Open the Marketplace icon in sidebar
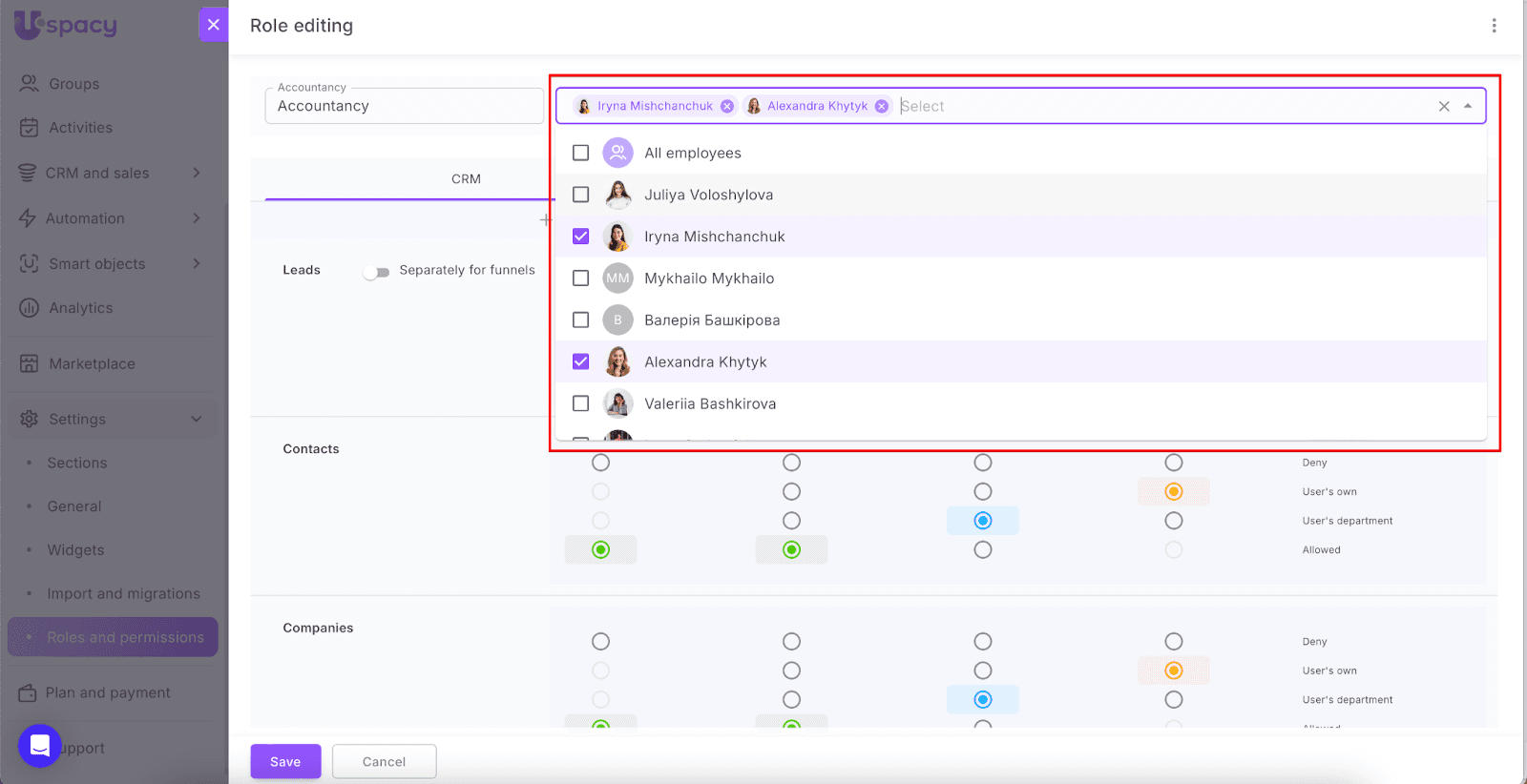Viewport: 1527px width, 784px height. point(30,363)
